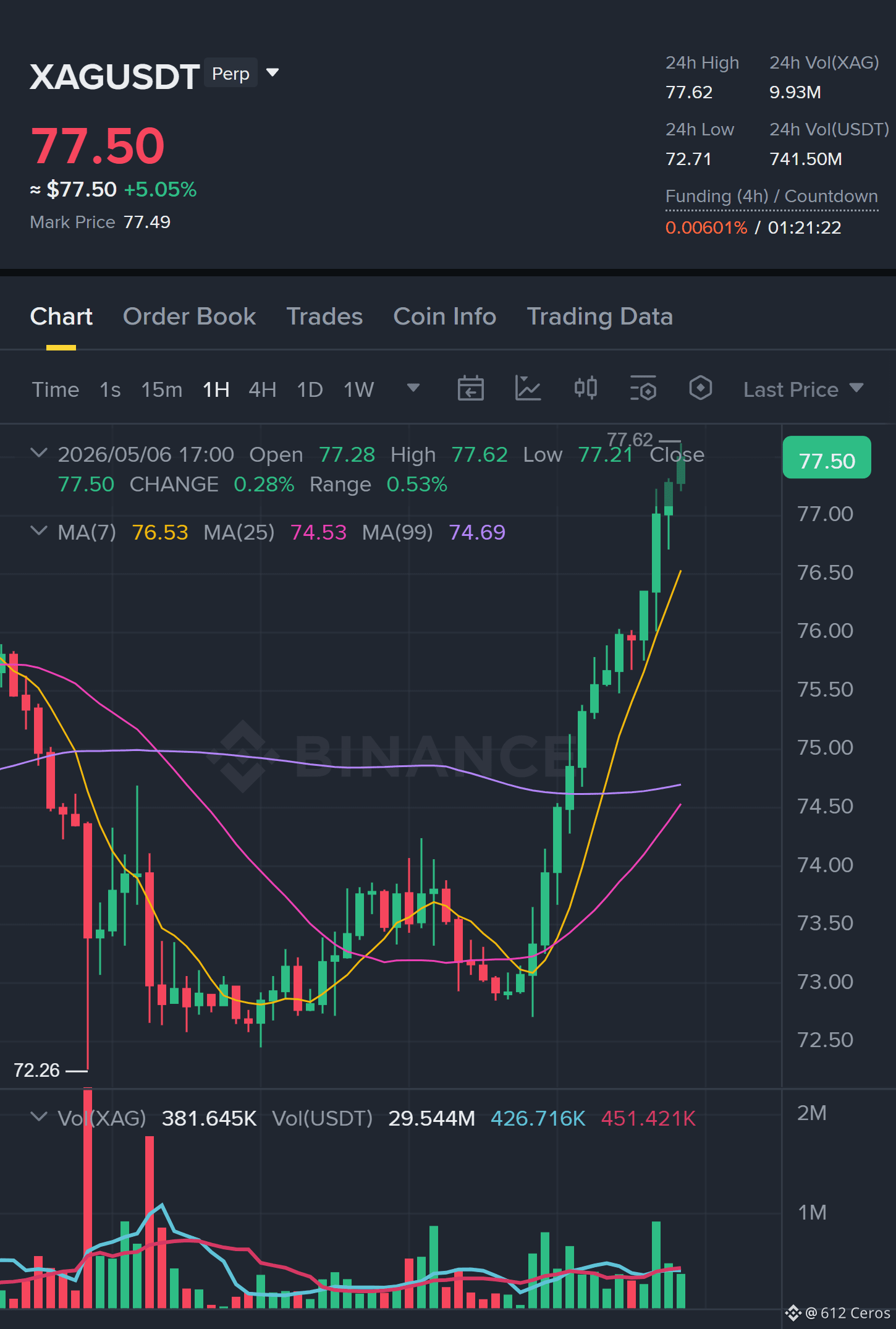896x1329 pixels.
Task: Open the chart display settings icon
Action: (x=643, y=388)
